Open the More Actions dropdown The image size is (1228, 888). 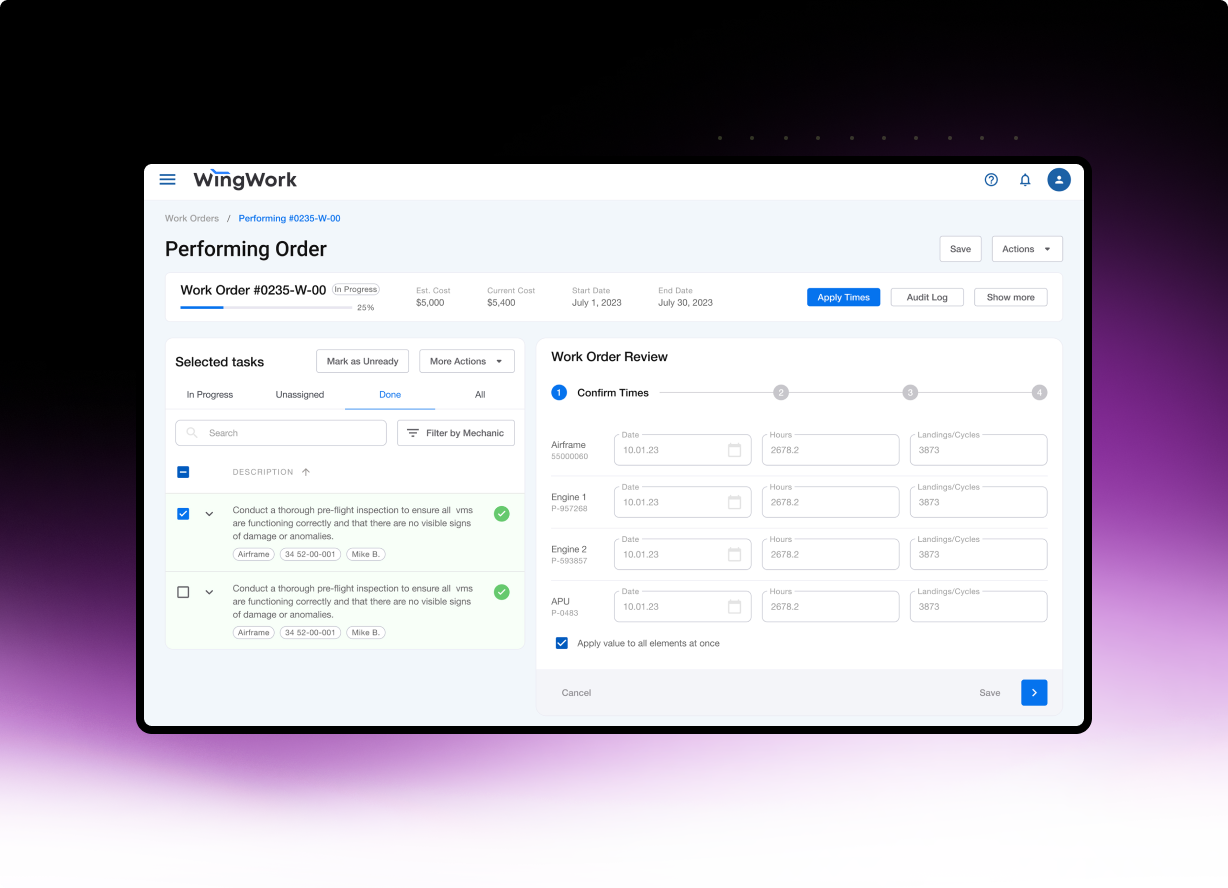tap(466, 362)
